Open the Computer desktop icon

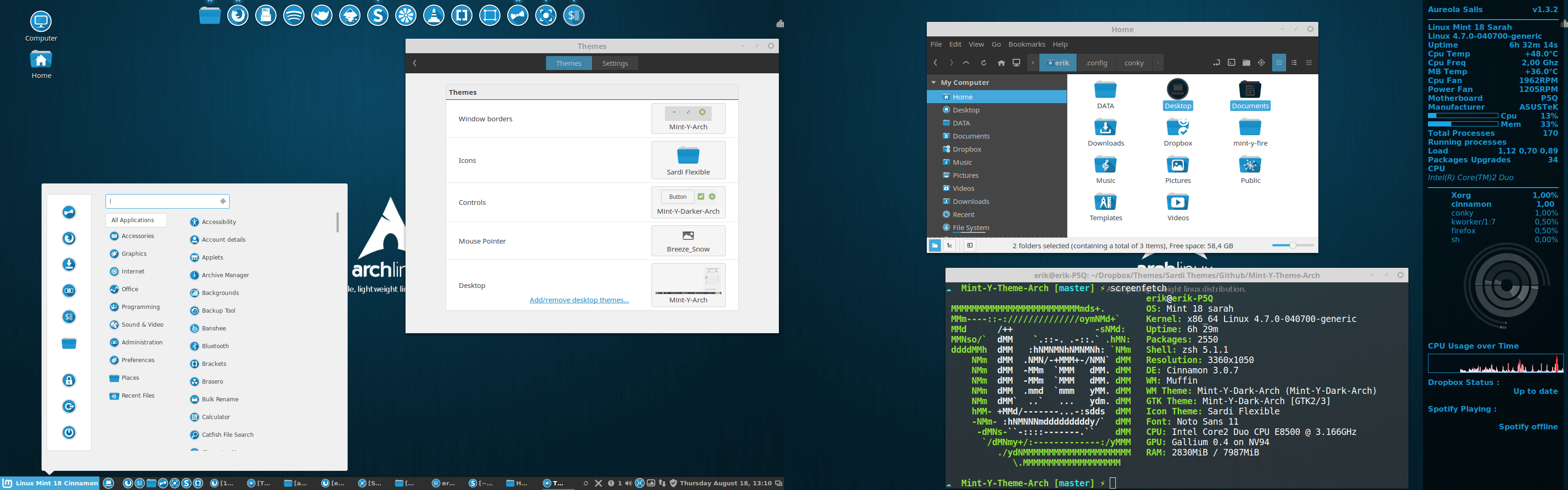click(41, 27)
